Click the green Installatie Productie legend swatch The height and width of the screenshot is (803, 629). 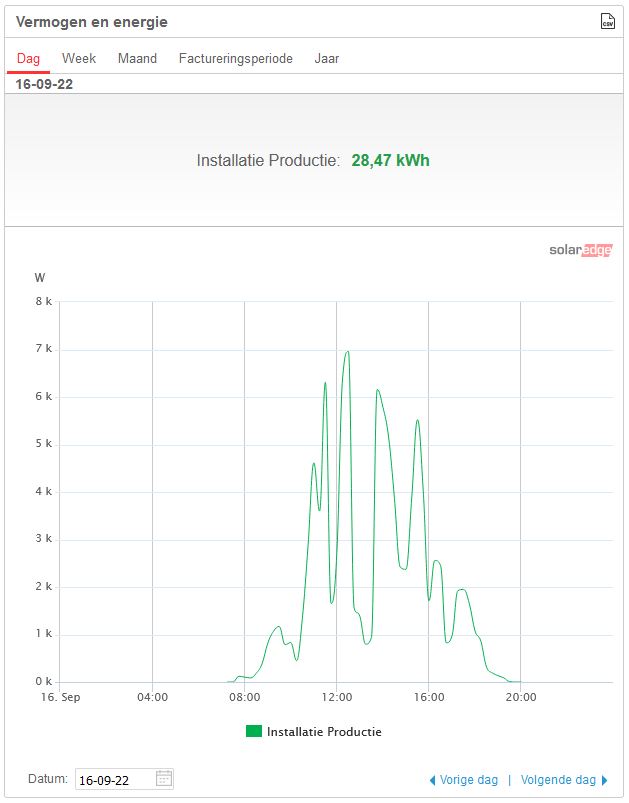click(x=254, y=732)
